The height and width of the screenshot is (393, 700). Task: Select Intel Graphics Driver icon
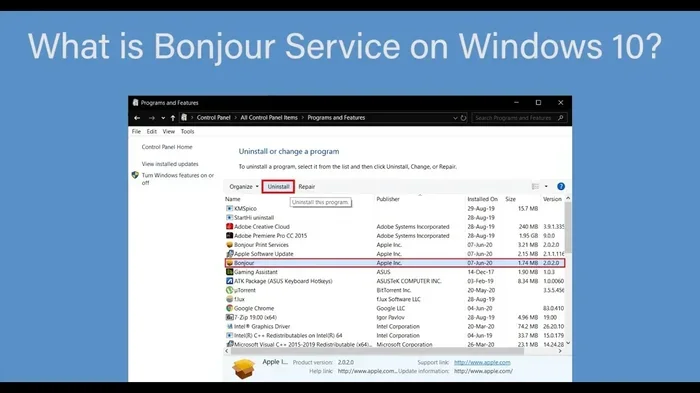229,326
